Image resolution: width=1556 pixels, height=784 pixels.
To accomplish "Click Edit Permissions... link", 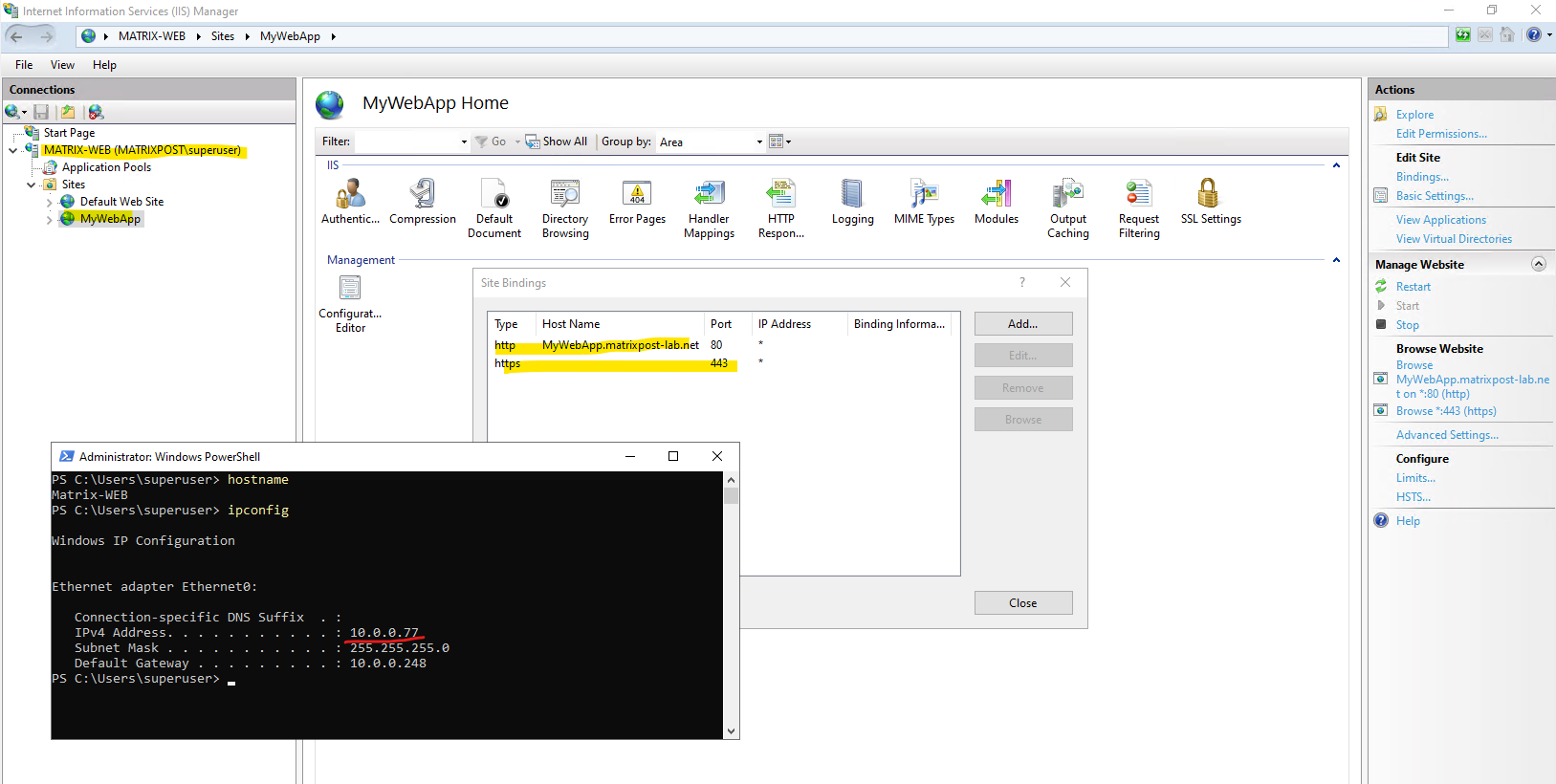I will pos(1441,134).
